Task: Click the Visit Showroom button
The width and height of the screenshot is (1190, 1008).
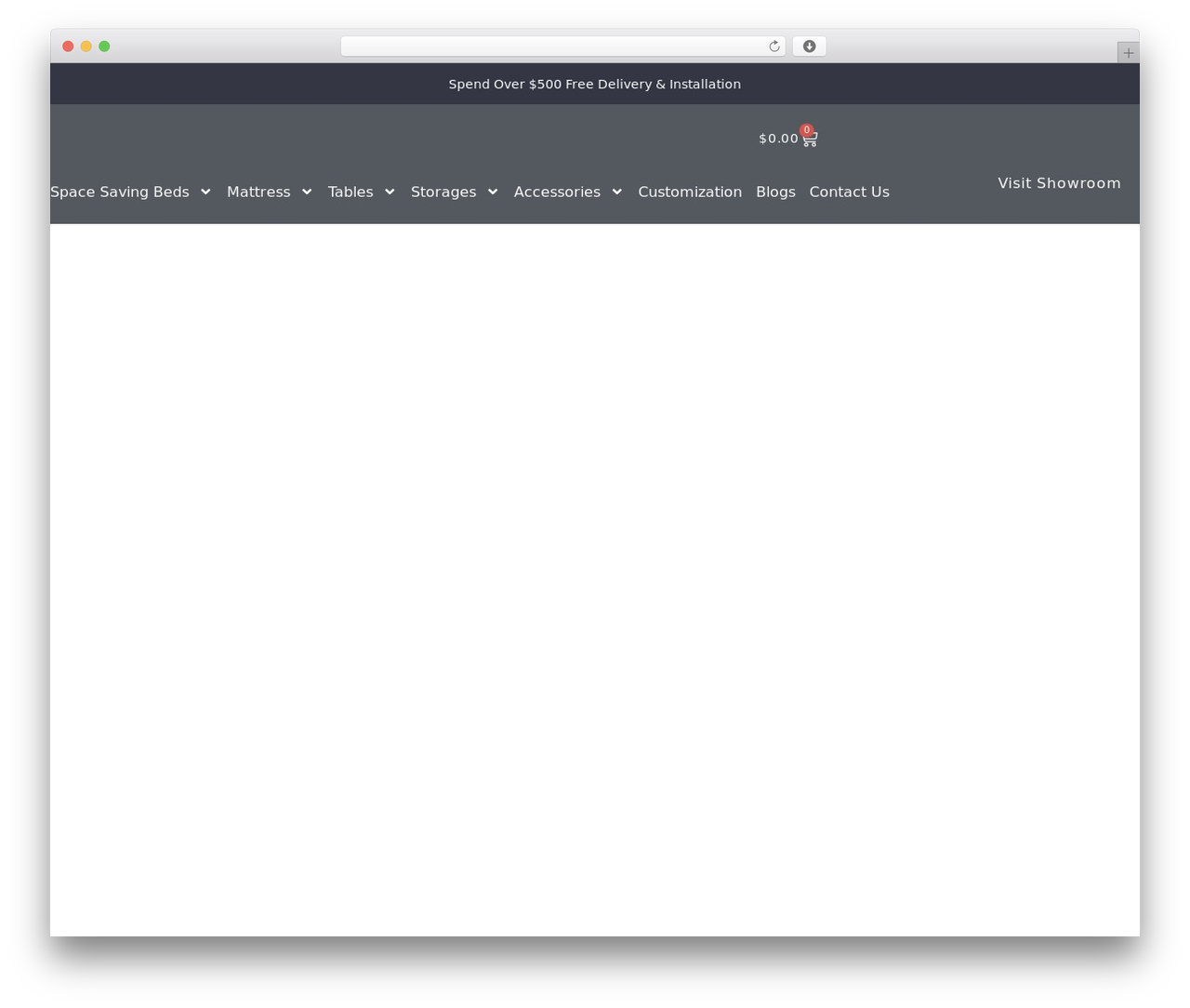Action: 1059,183
